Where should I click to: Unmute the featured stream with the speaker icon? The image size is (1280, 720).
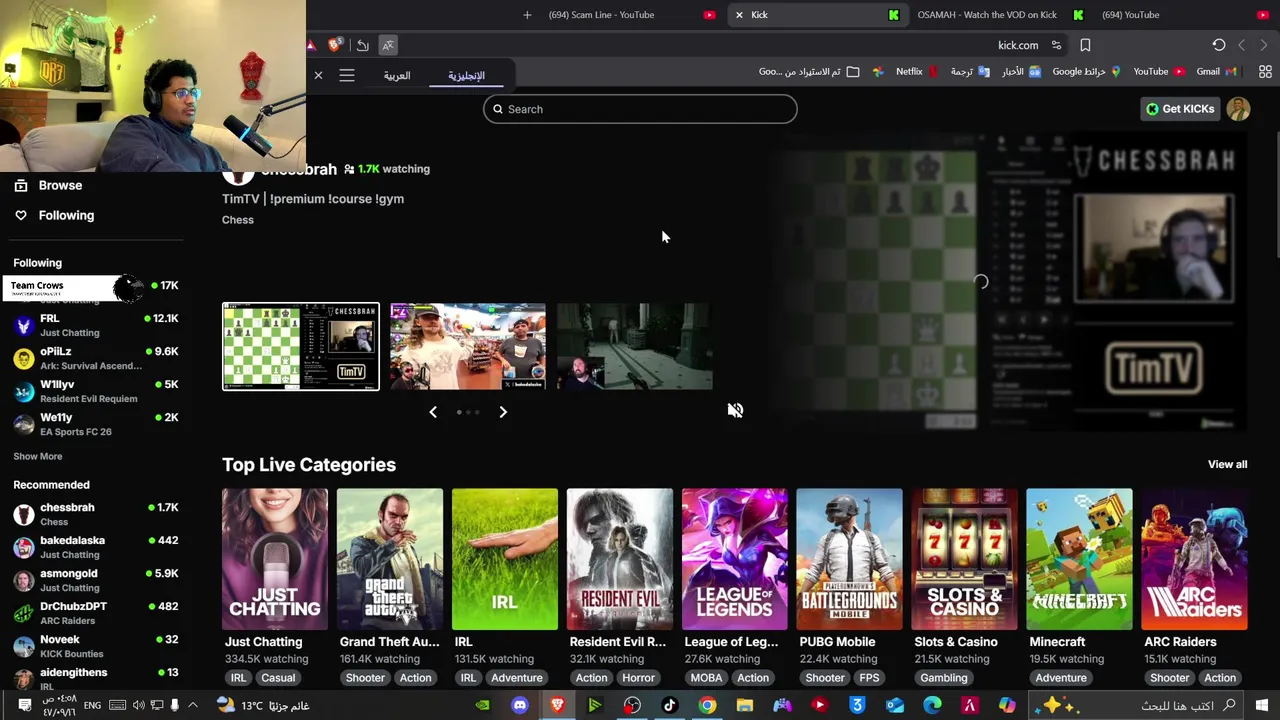735,410
